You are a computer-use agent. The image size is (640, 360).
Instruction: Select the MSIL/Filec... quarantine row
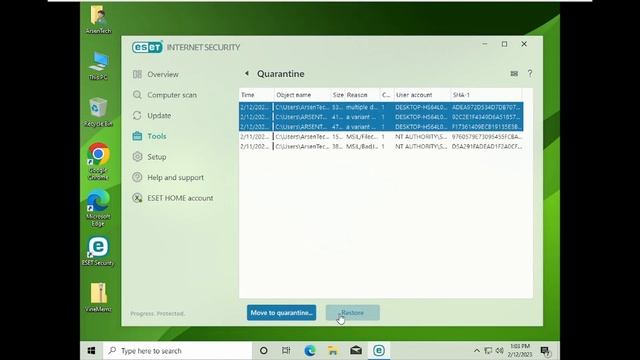[381, 136]
